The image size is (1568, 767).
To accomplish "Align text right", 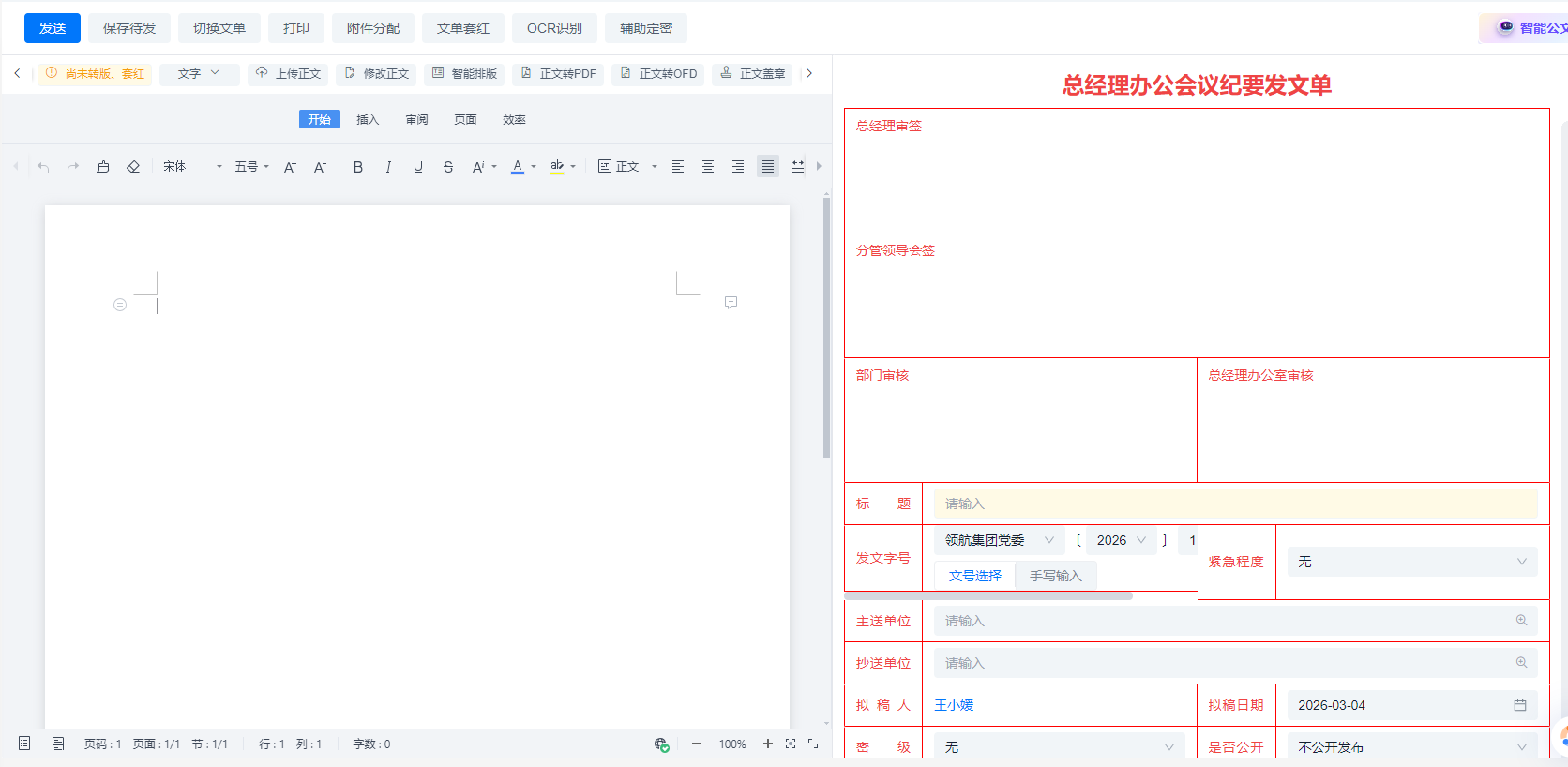I will coord(738,167).
